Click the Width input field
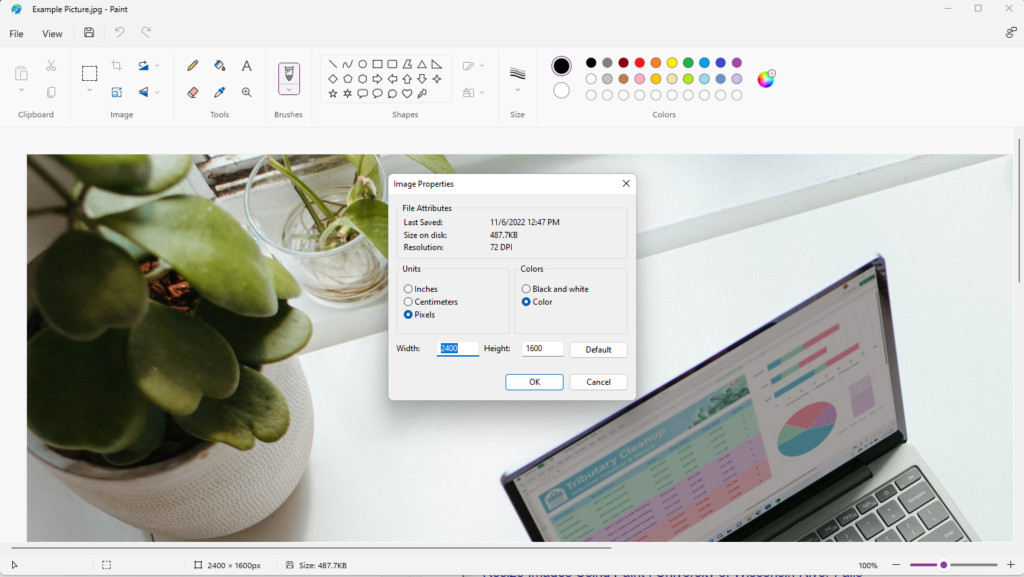The image size is (1024, 577). (x=457, y=349)
